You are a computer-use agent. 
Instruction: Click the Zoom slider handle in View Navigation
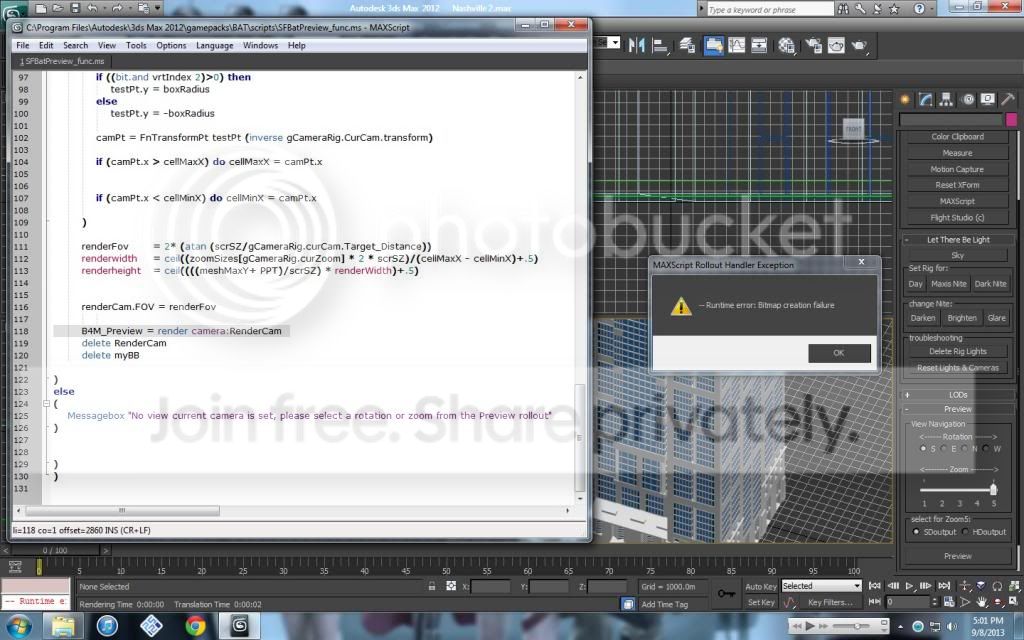click(993, 488)
